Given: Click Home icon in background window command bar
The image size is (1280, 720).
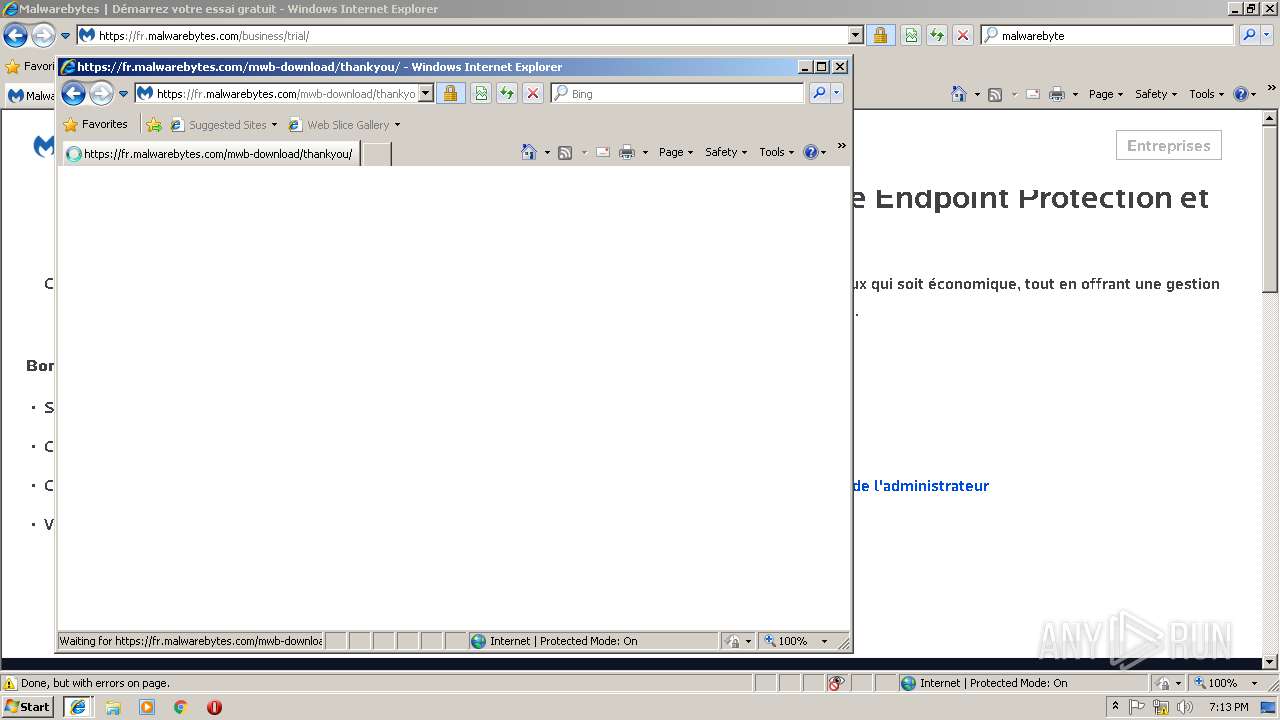Looking at the screenshot, I should 959,94.
